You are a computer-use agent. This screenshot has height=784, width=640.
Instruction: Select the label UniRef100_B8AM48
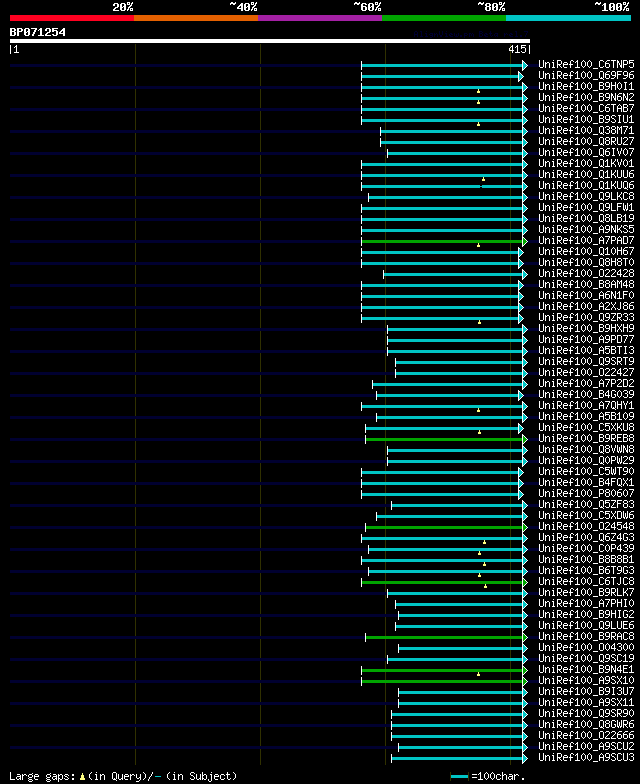[586, 284]
